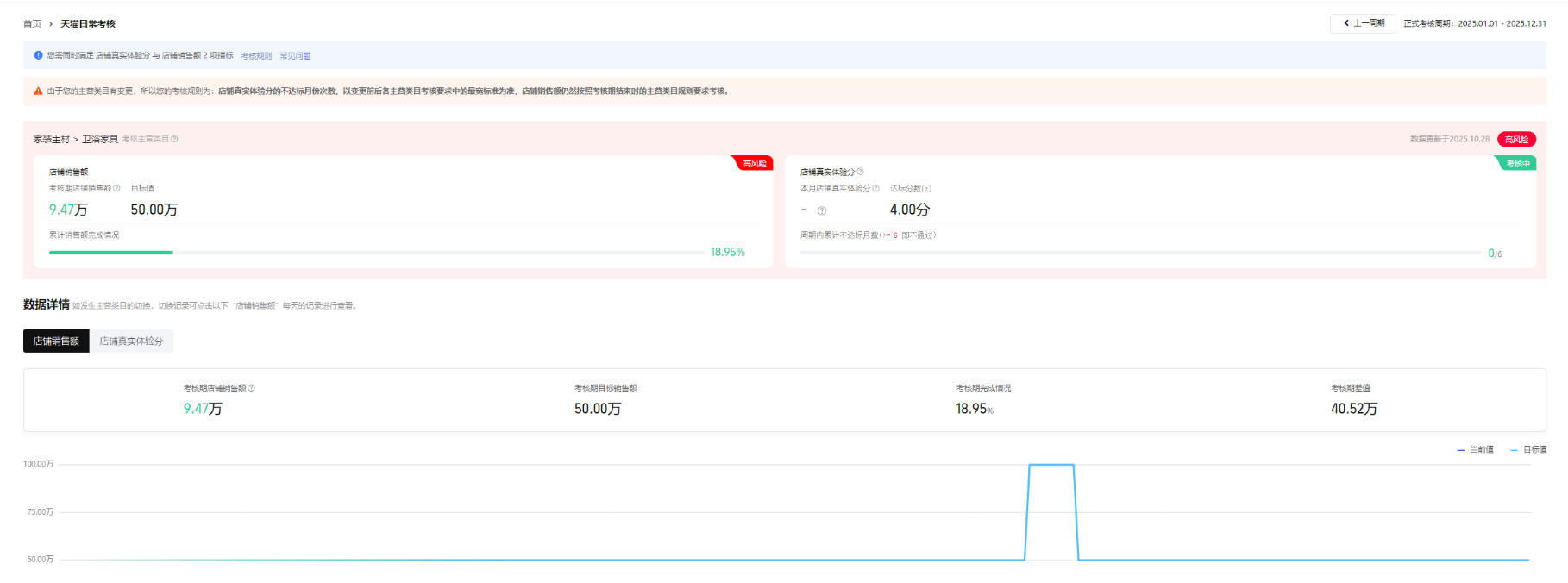This screenshot has width=1568, height=583.
Task: Click help icon beside 考核主营类目
Action: 174,139
